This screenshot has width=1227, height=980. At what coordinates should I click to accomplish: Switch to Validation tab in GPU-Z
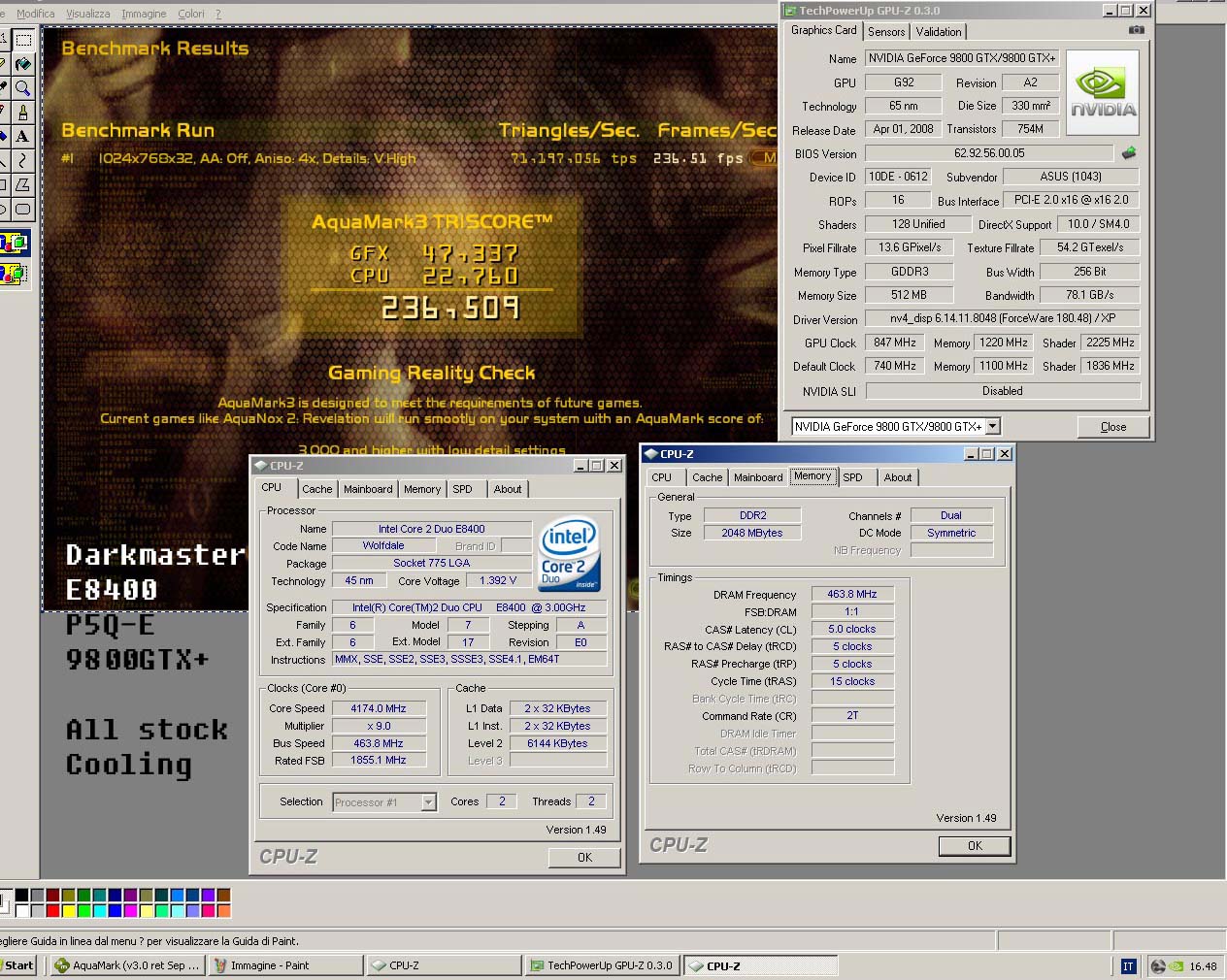[939, 32]
